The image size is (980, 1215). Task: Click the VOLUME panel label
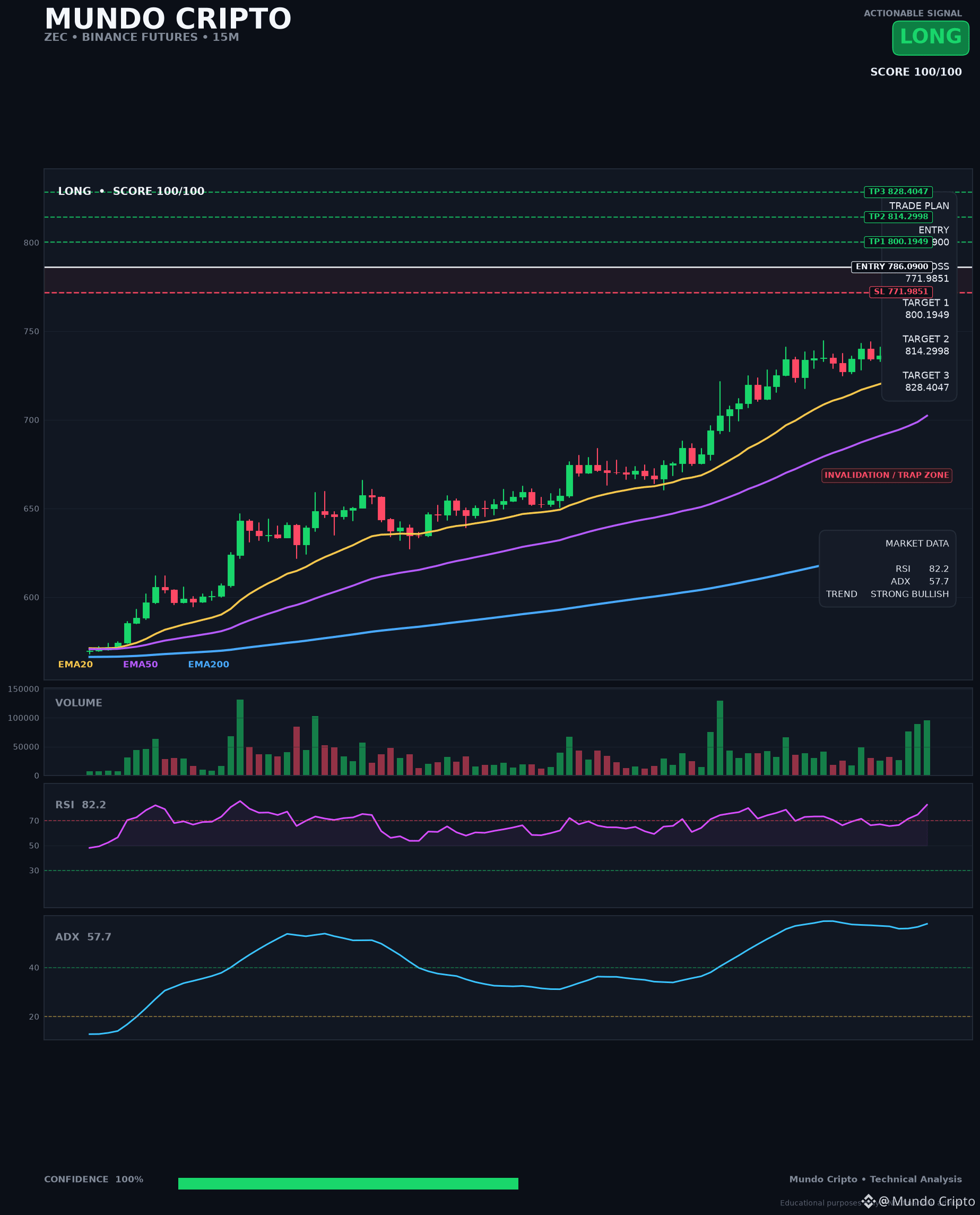tap(79, 702)
